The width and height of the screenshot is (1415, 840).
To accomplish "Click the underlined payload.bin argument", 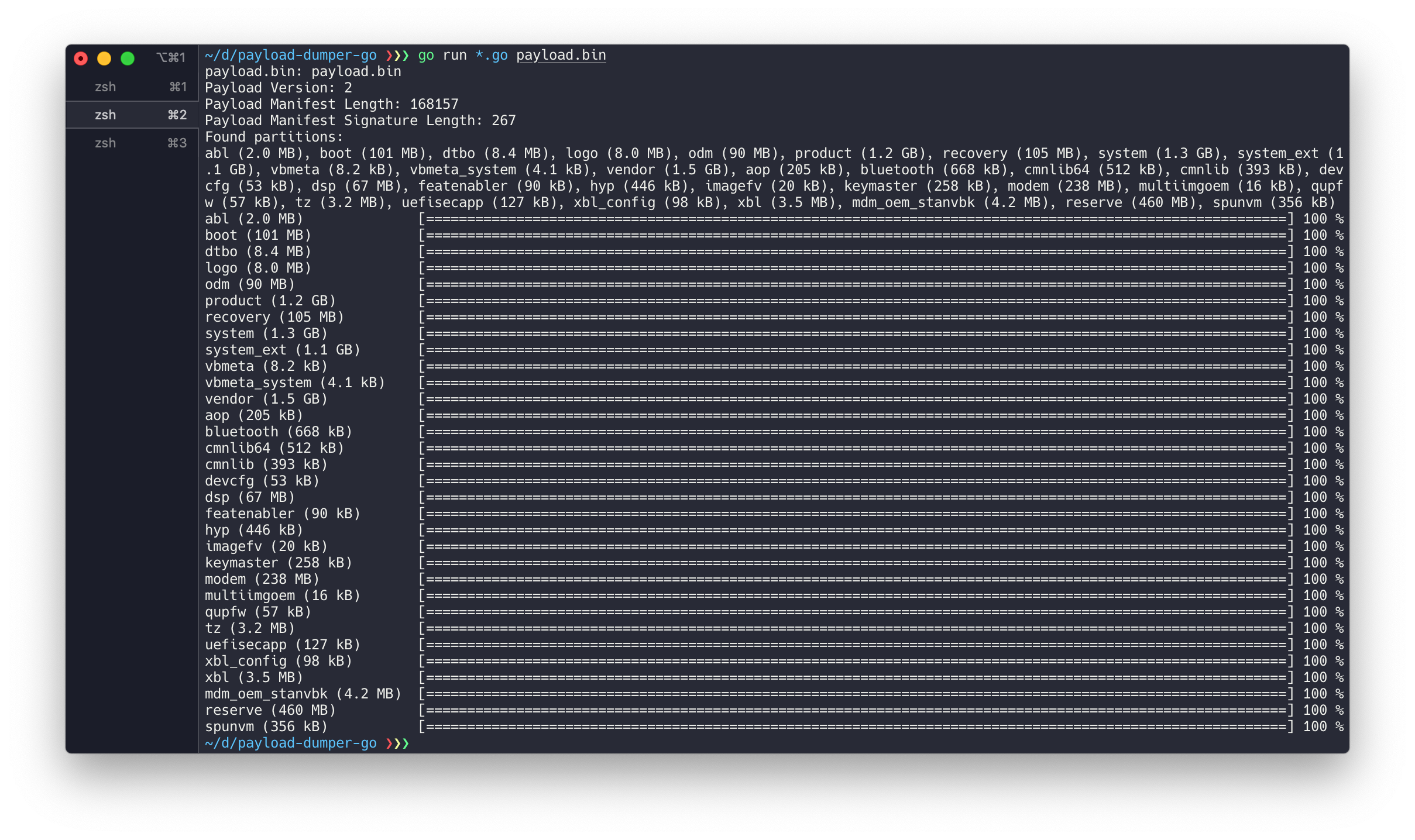I will click(x=561, y=55).
